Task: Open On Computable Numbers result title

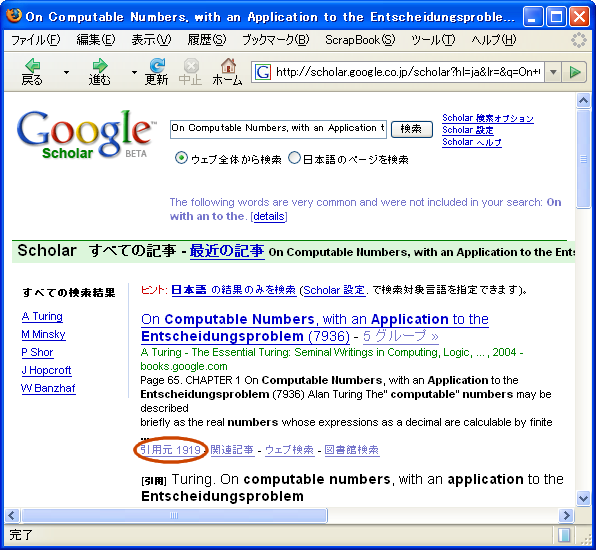Action: [x=315, y=327]
